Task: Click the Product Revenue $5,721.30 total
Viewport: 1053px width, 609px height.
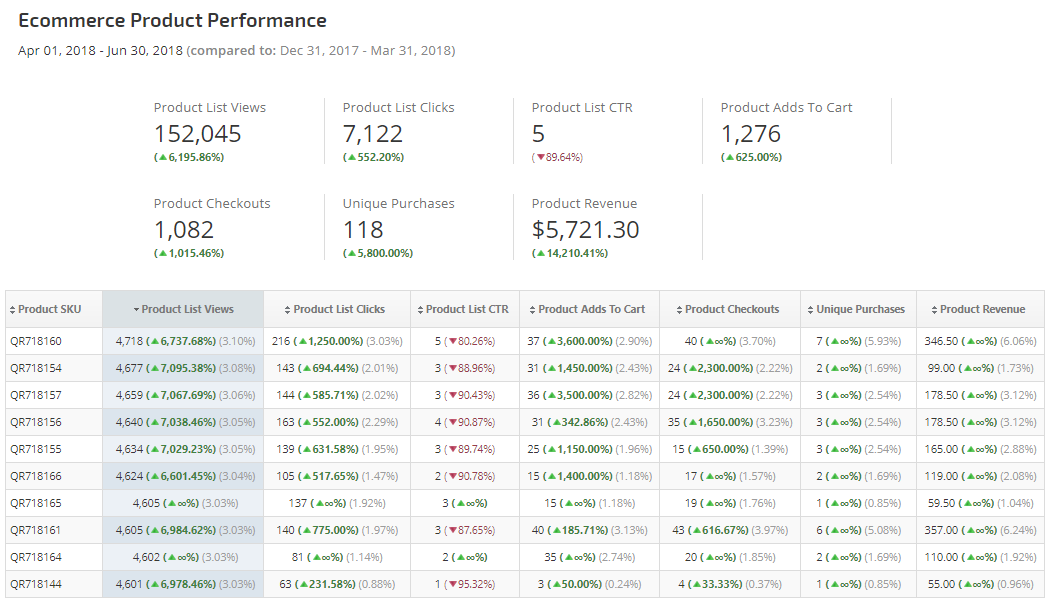Action: coord(585,230)
